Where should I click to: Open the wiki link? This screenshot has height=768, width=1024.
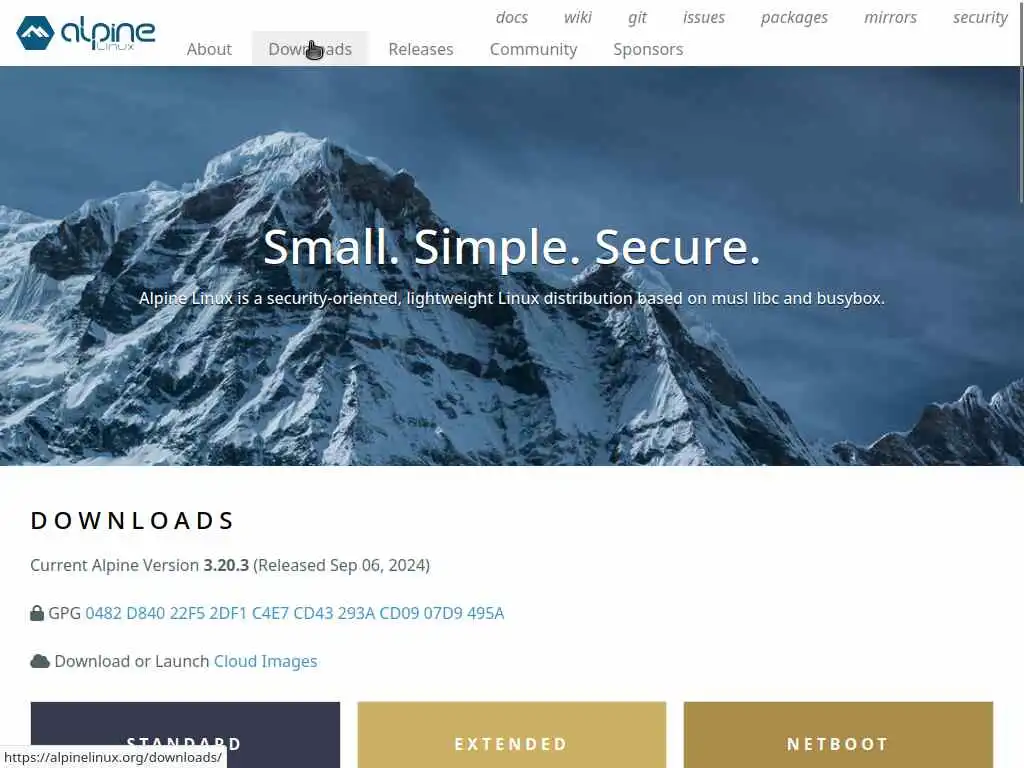(x=578, y=18)
